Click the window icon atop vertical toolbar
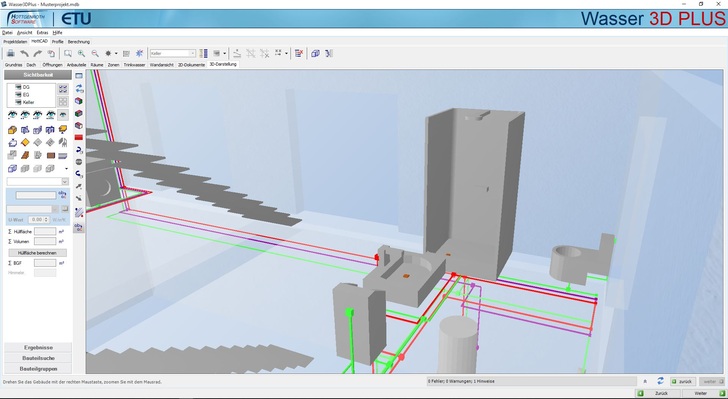Image resolution: width=728 pixels, height=399 pixels. 79,76
